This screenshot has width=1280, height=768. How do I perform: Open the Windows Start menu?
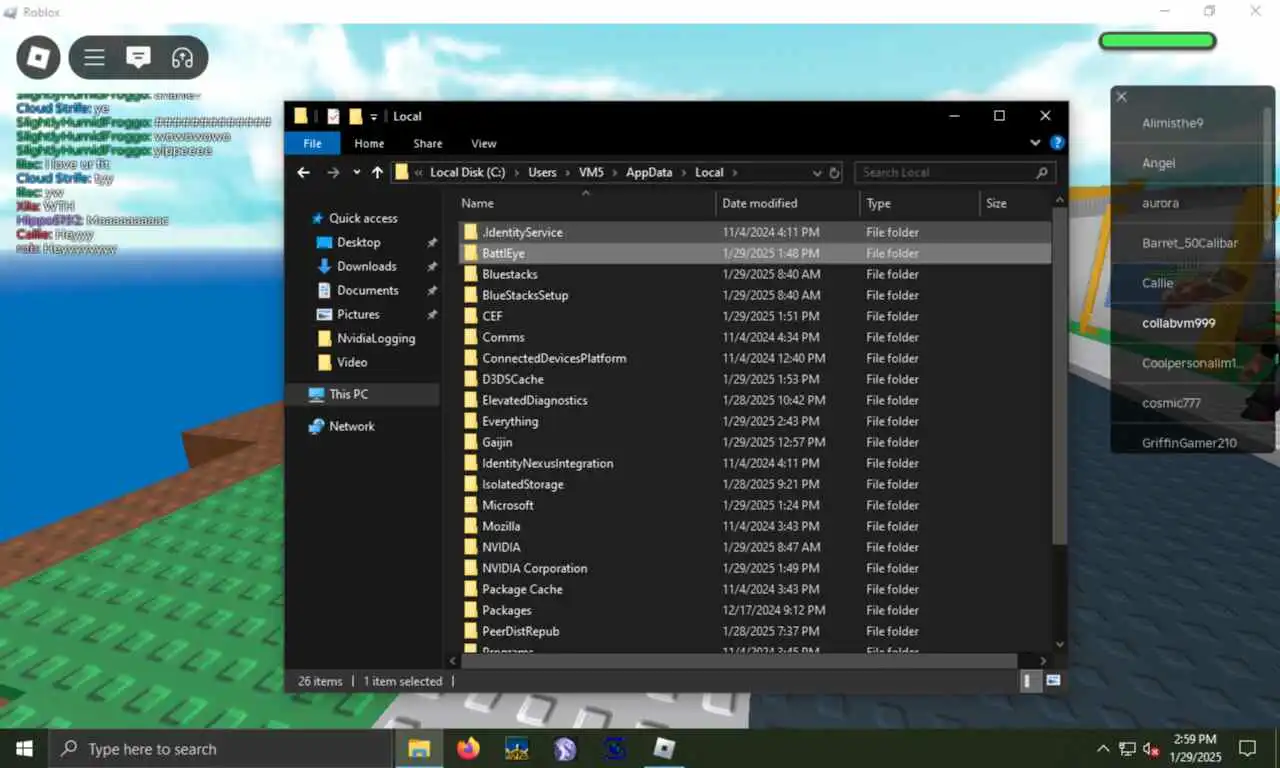tap(24, 748)
